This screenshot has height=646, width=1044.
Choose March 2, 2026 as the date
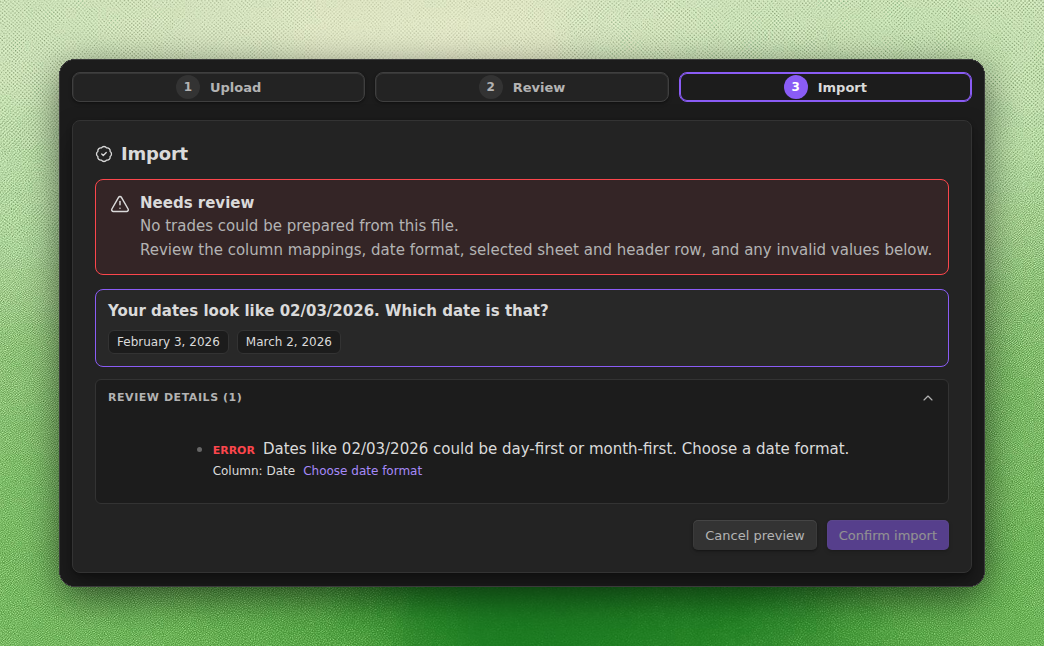(x=289, y=342)
